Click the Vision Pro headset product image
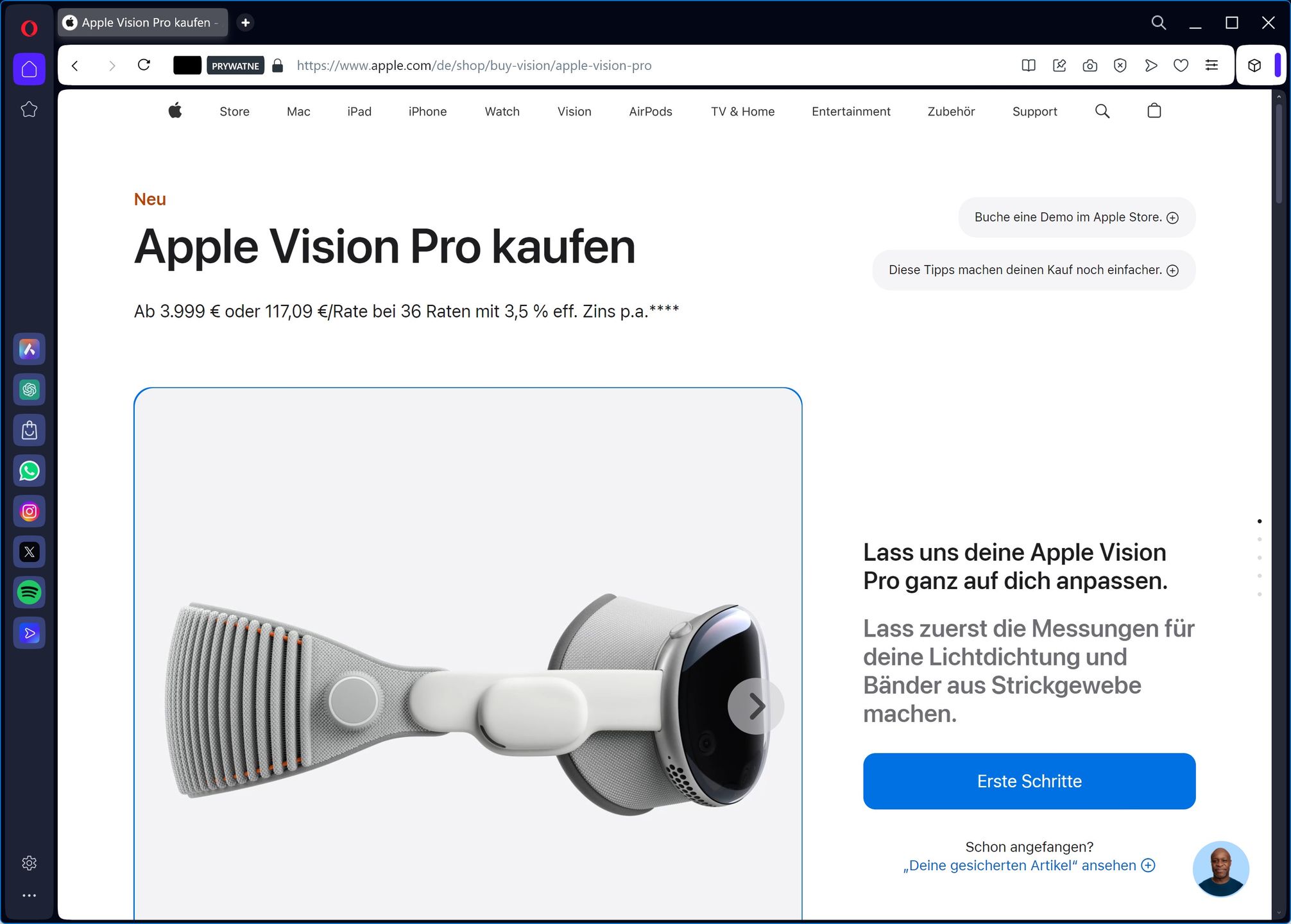This screenshot has width=1291, height=924. (468, 706)
